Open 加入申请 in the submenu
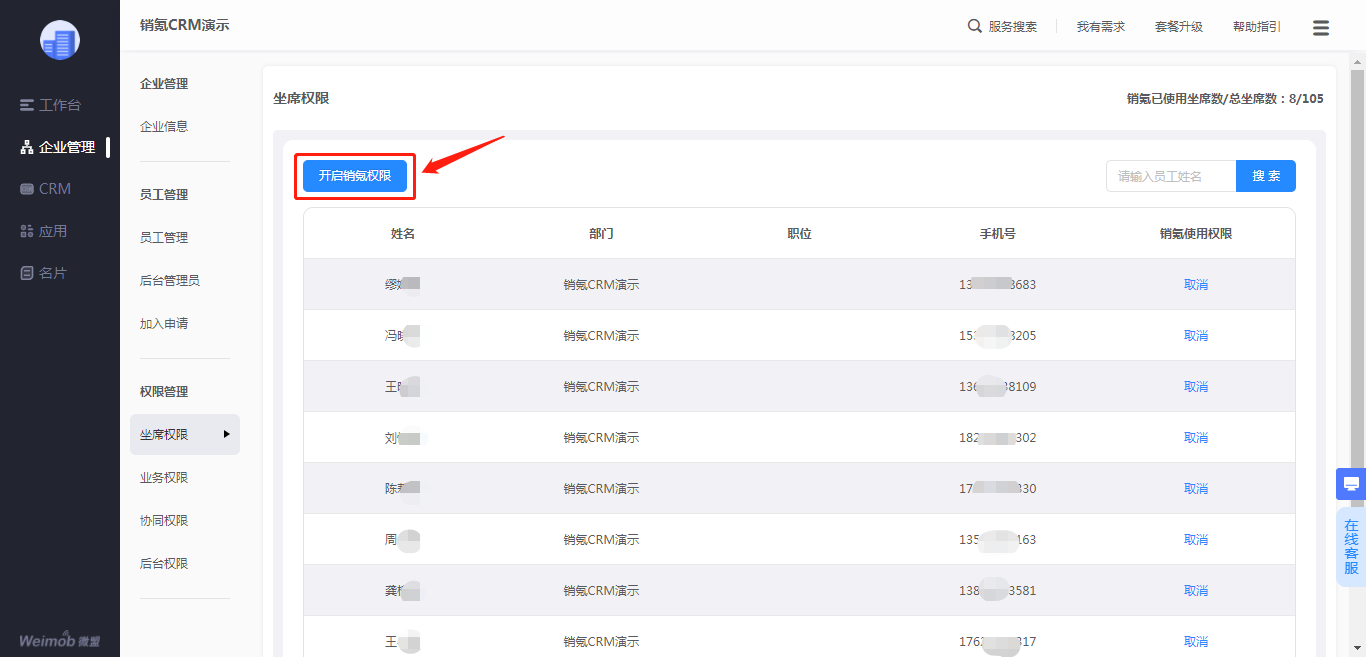This screenshot has height=657, width=1366. [164, 324]
